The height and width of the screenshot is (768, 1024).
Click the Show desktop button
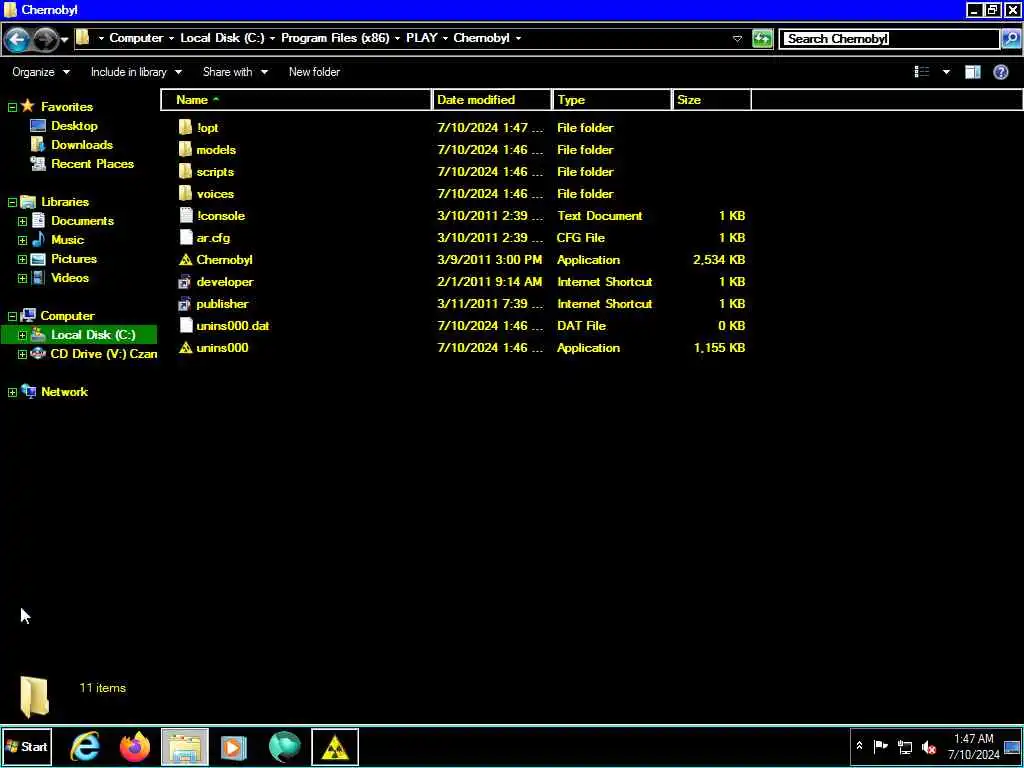[1014, 746]
